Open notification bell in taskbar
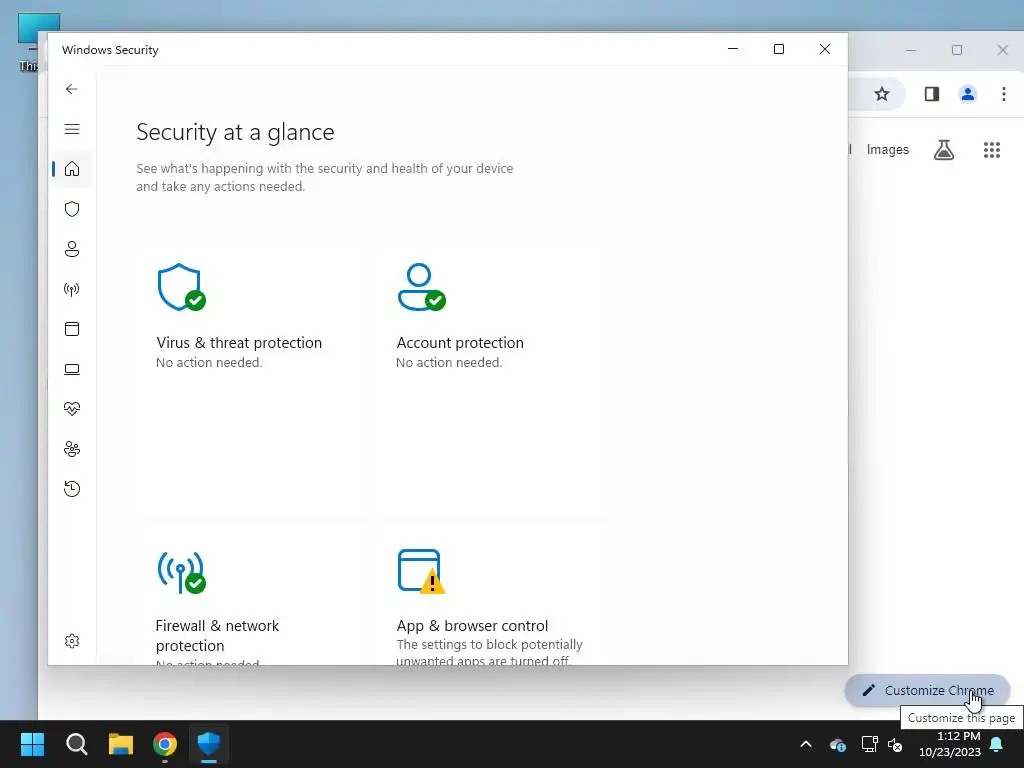The image size is (1024, 768). (x=997, y=744)
